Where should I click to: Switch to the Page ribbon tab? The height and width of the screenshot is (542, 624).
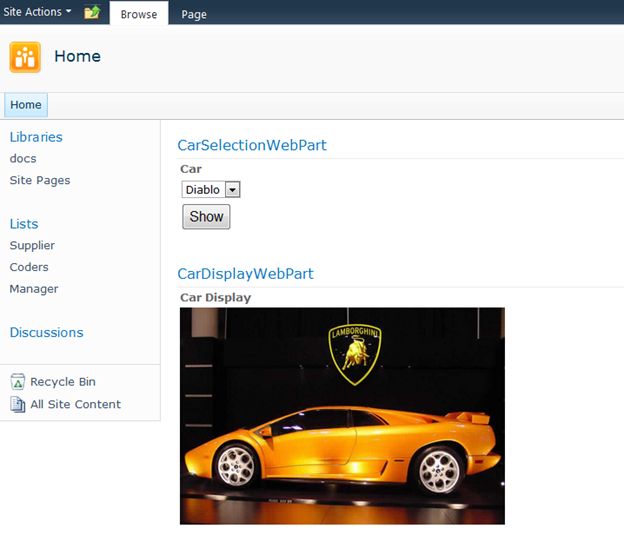point(194,14)
